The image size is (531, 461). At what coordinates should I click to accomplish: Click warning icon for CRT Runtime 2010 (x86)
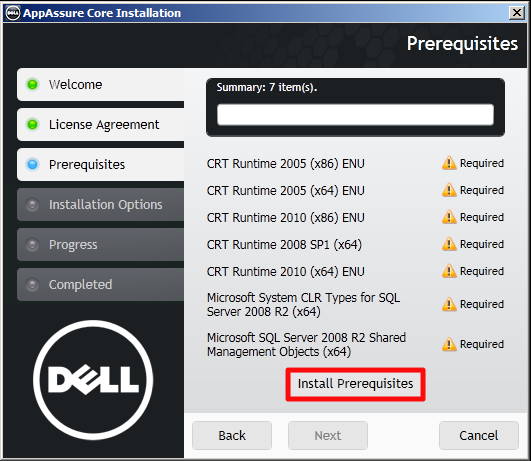click(449, 217)
